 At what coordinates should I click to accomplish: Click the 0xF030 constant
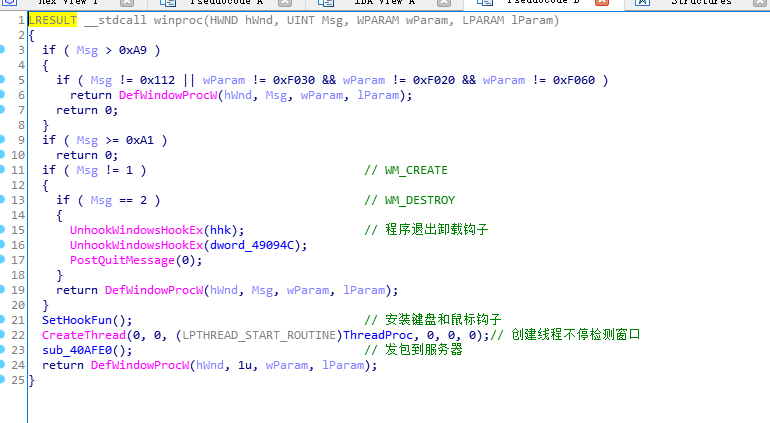coord(294,80)
